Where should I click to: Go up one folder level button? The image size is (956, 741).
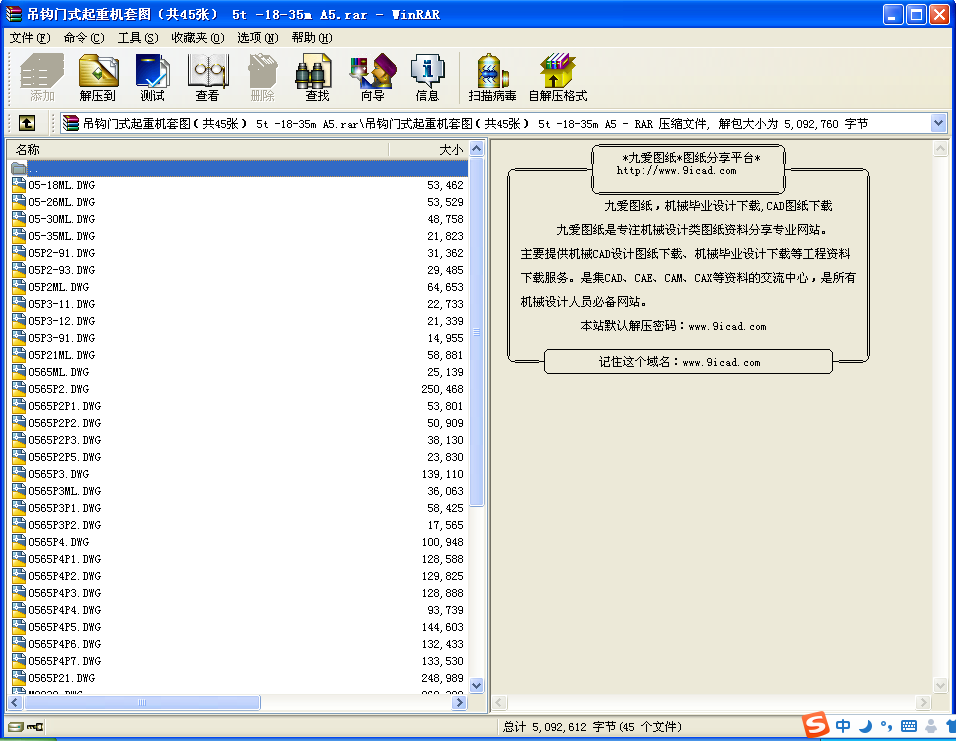pyautogui.click(x=27, y=123)
